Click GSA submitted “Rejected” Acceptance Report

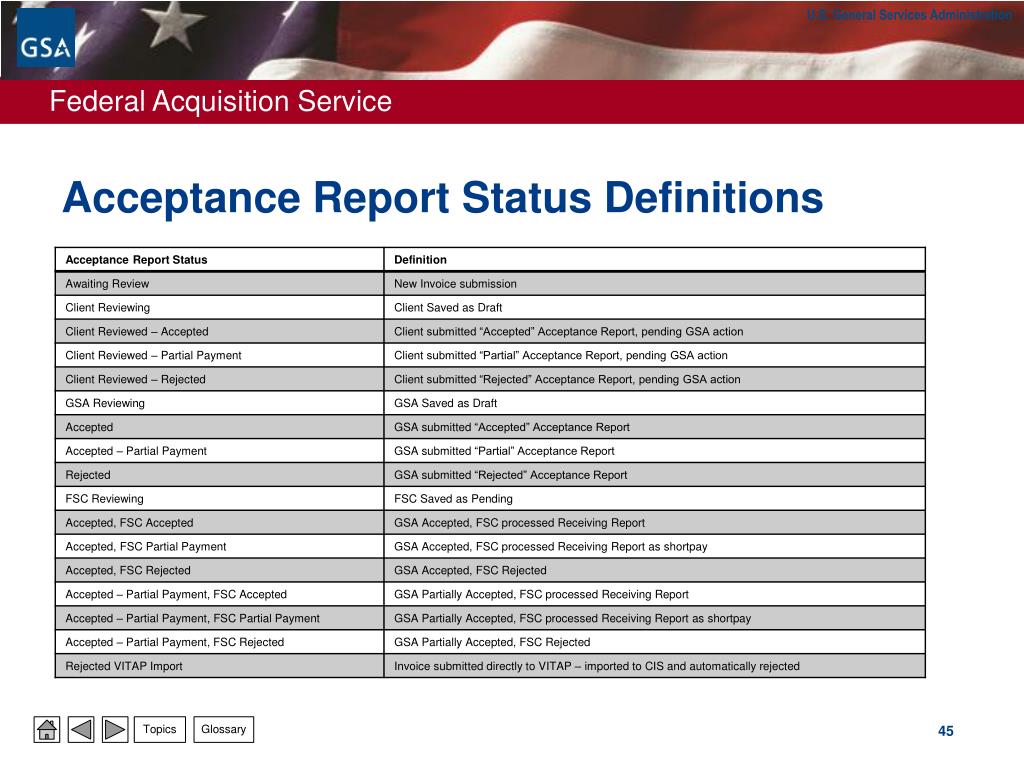tap(655, 475)
